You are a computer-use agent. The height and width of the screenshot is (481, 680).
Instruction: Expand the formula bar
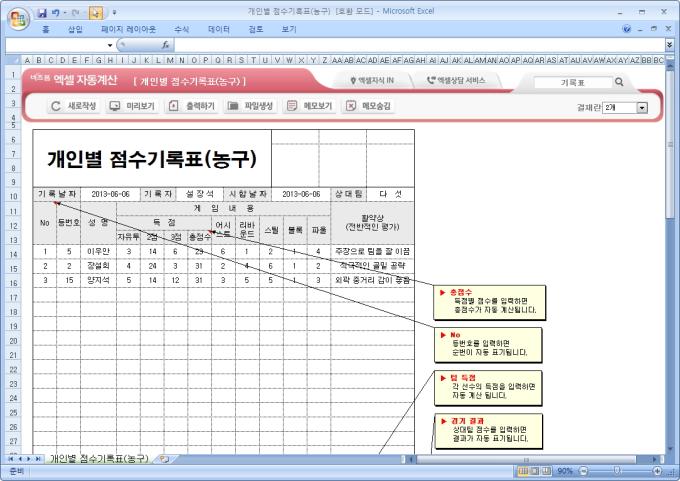tap(669, 45)
